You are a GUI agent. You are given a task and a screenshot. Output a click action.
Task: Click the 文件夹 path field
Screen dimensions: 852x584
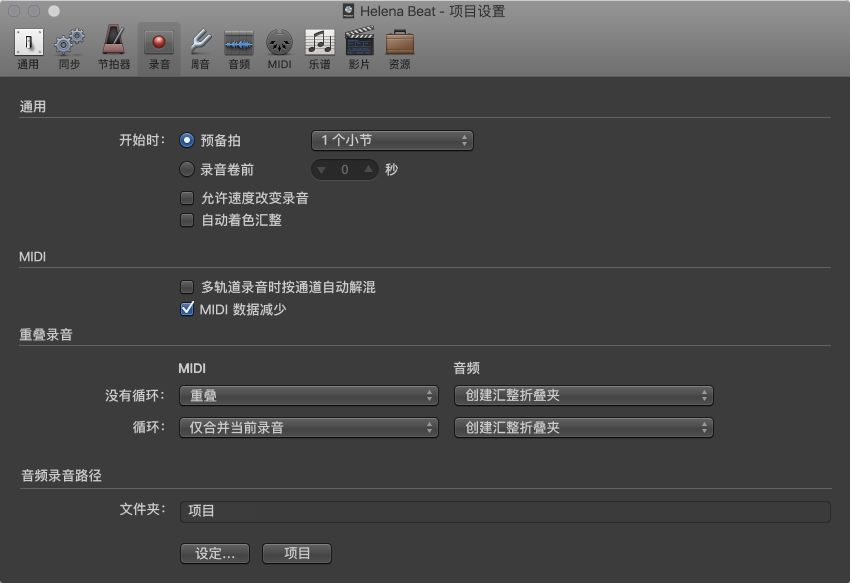coord(505,512)
